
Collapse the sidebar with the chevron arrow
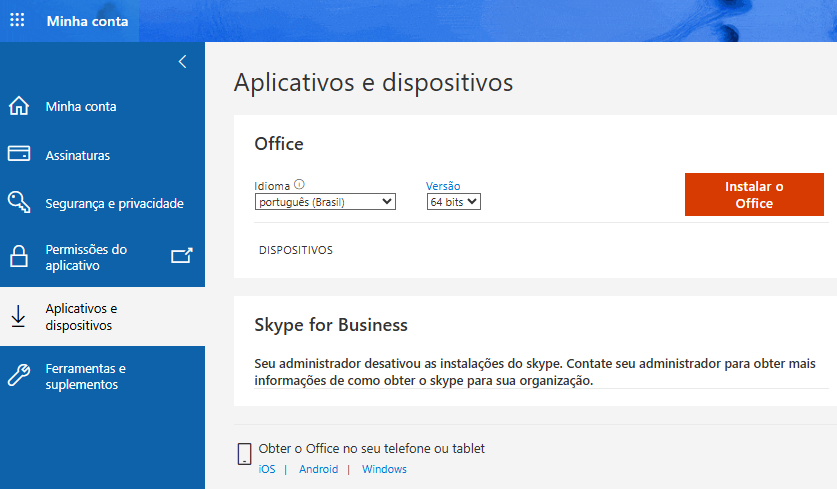point(183,62)
